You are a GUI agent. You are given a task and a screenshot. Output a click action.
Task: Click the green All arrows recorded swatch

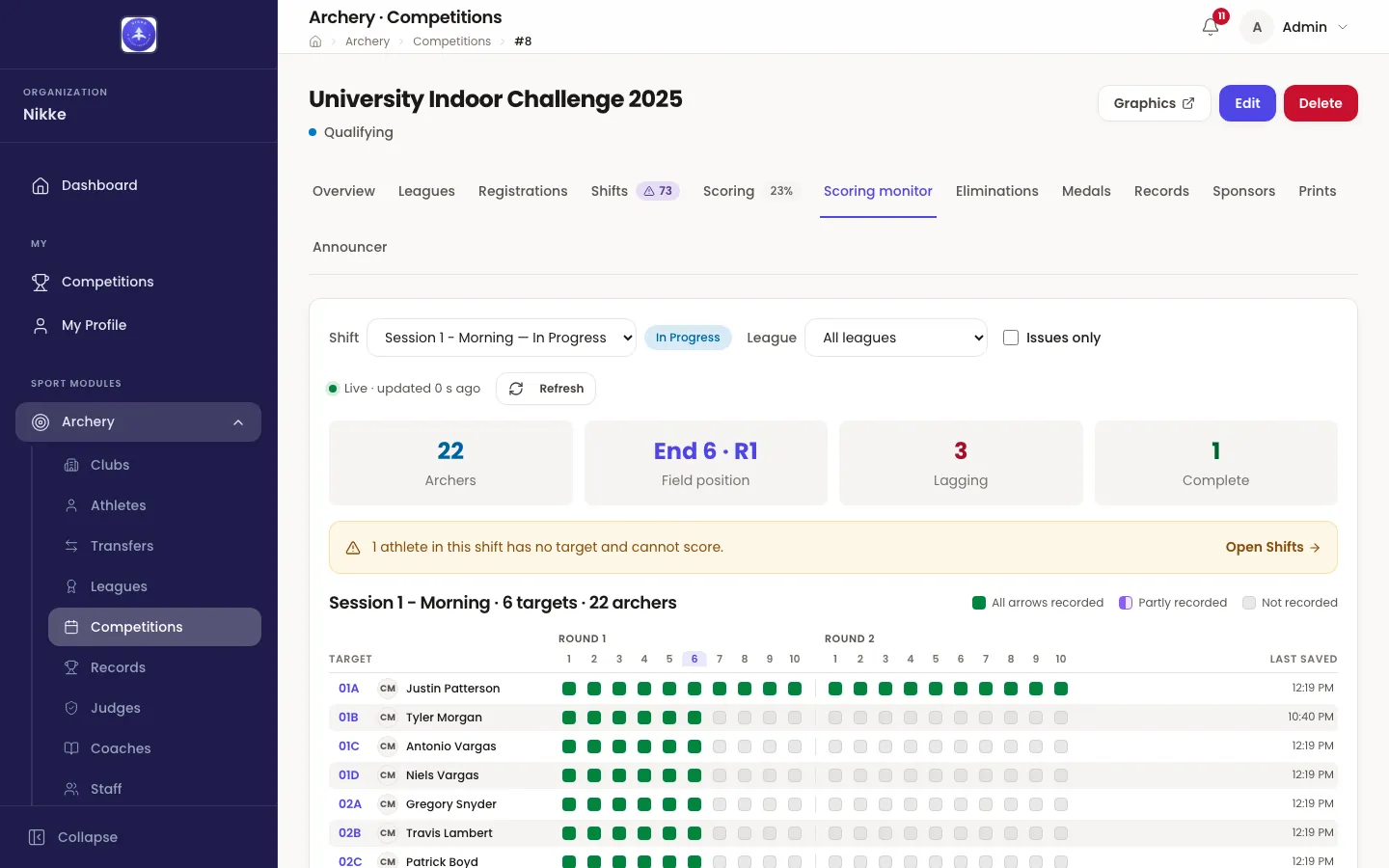tap(979, 603)
